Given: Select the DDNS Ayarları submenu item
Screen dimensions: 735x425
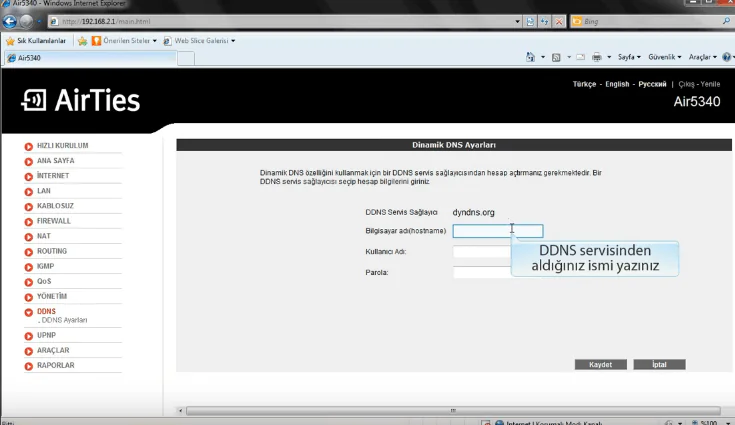Looking at the screenshot, I should coord(64,321).
